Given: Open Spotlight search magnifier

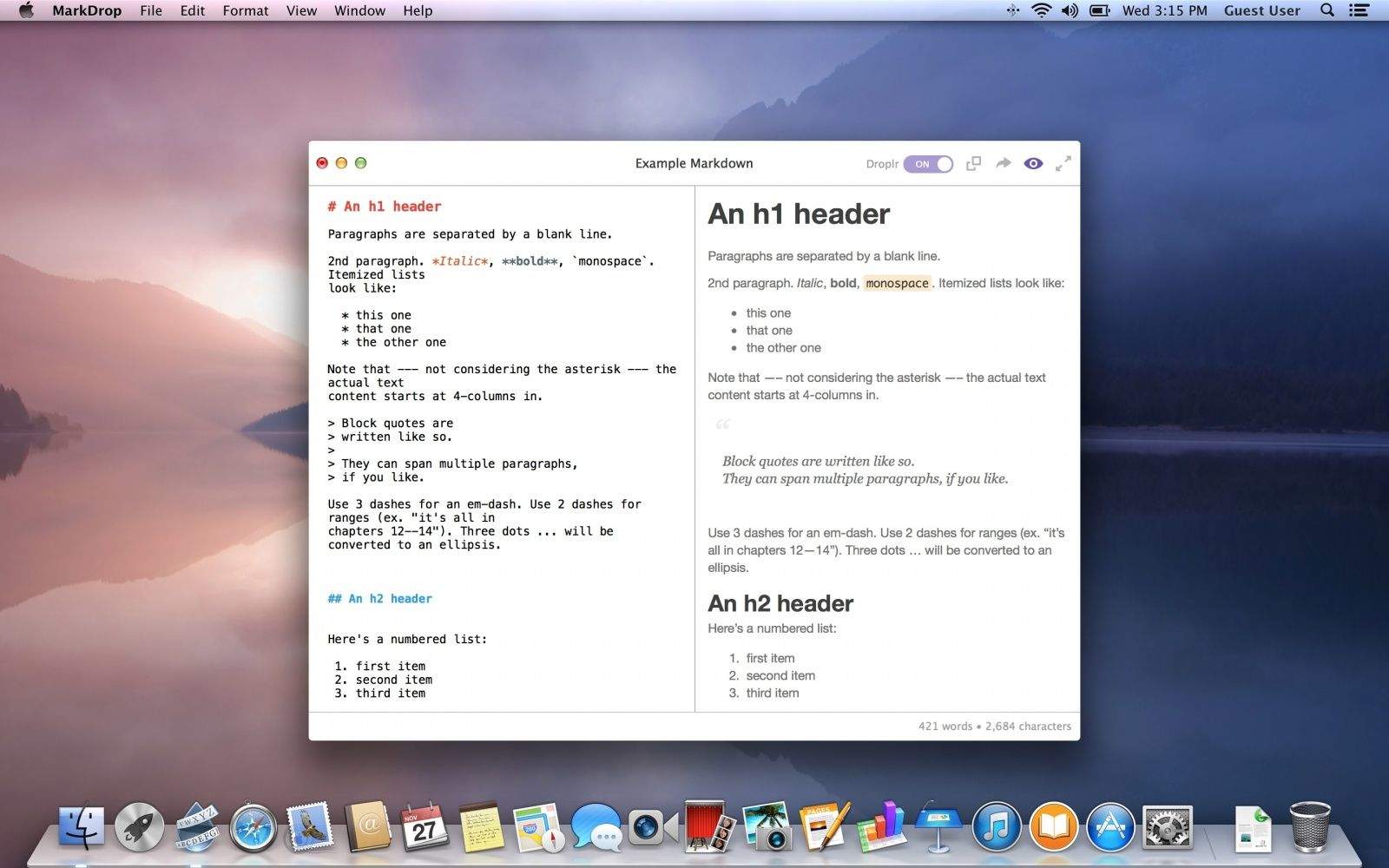Looking at the screenshot, I should (x=1326, y=10).
